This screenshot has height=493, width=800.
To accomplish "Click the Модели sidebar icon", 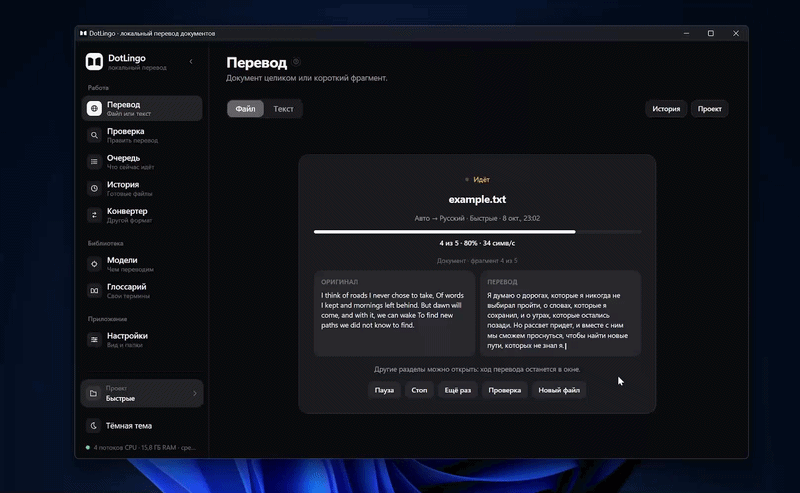I will click(94, 264).
